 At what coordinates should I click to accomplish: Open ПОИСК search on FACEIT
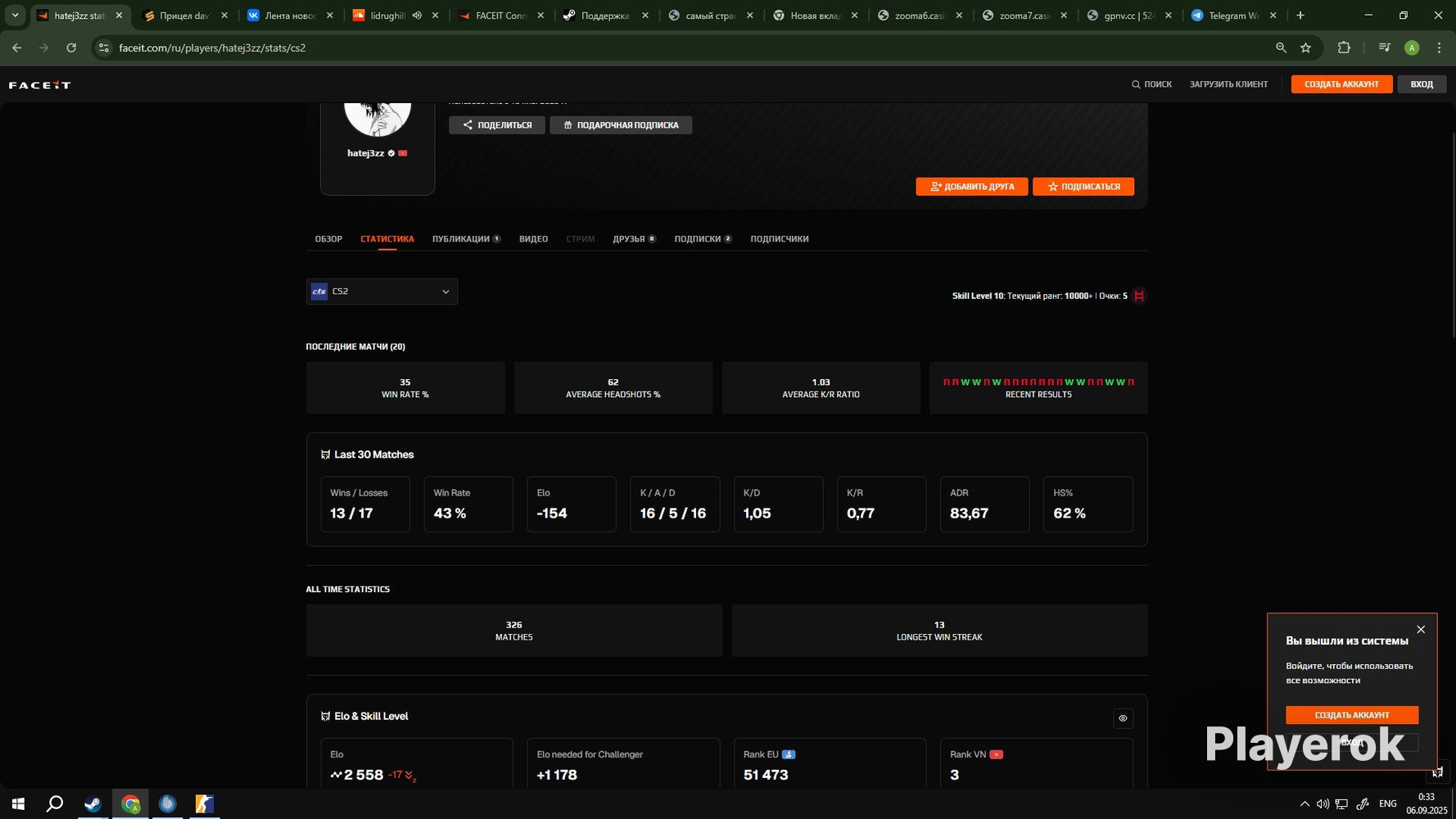click(1151, 84)
